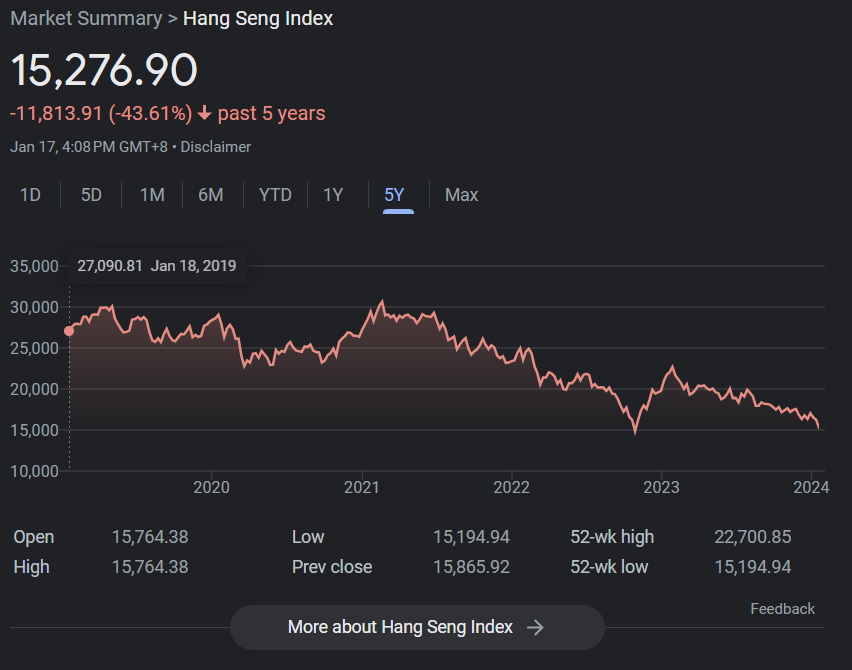Switch chart to 1D range
This screenshot has width=852, height=670.
point(30,195)
